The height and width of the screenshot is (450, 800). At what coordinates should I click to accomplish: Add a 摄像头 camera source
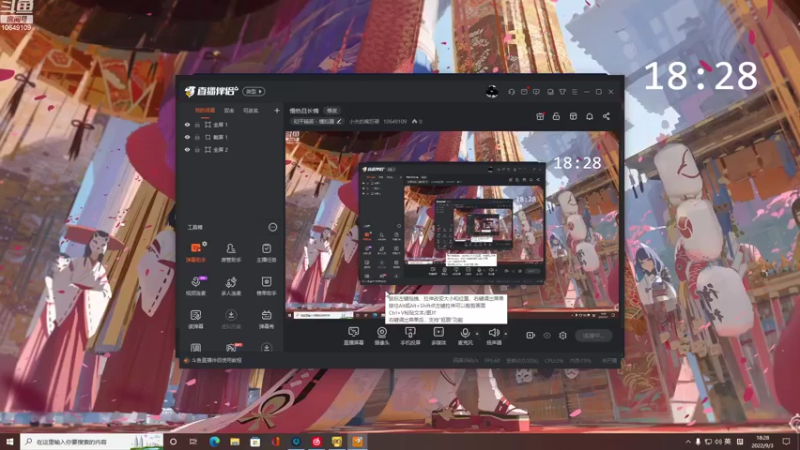pos(382,336)
